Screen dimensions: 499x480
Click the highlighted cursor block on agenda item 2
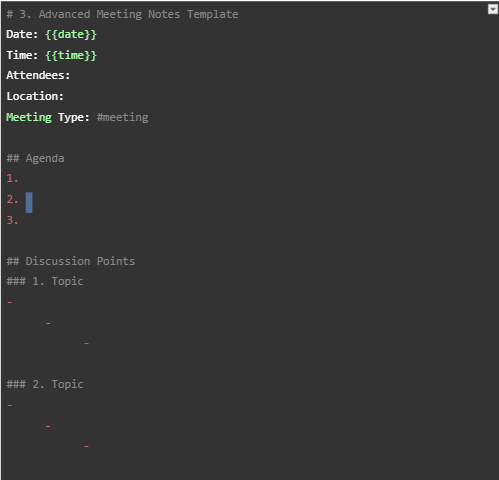(29, 202)
